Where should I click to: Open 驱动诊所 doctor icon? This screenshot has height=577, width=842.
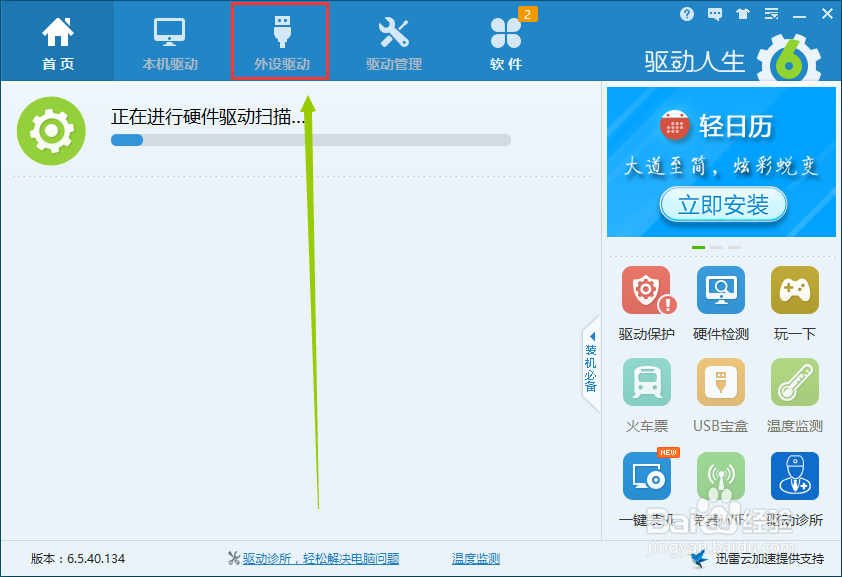pos(795,476)
